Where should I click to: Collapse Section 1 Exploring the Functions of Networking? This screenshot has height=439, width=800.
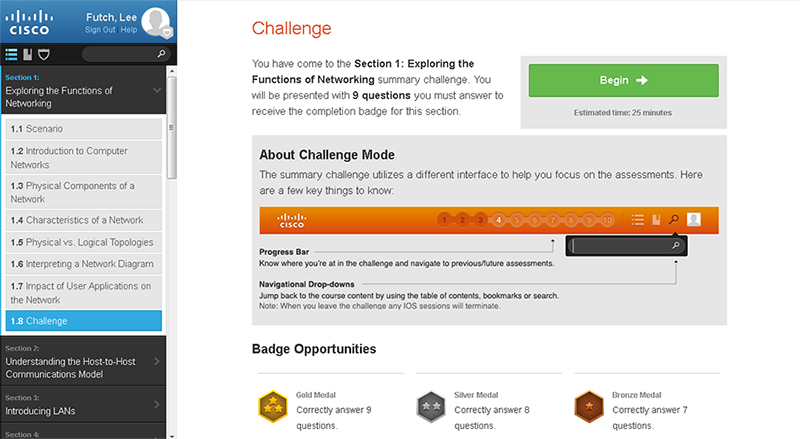[156, 90]
